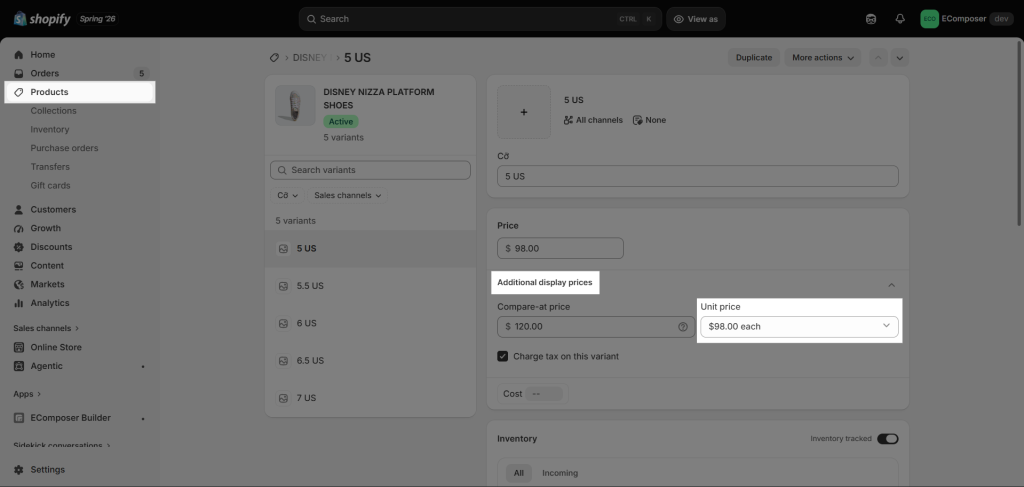Click the image icon beside 5.5 US
The height and width of the screenshot is (487, 1024).
click(x=283, y=286)
